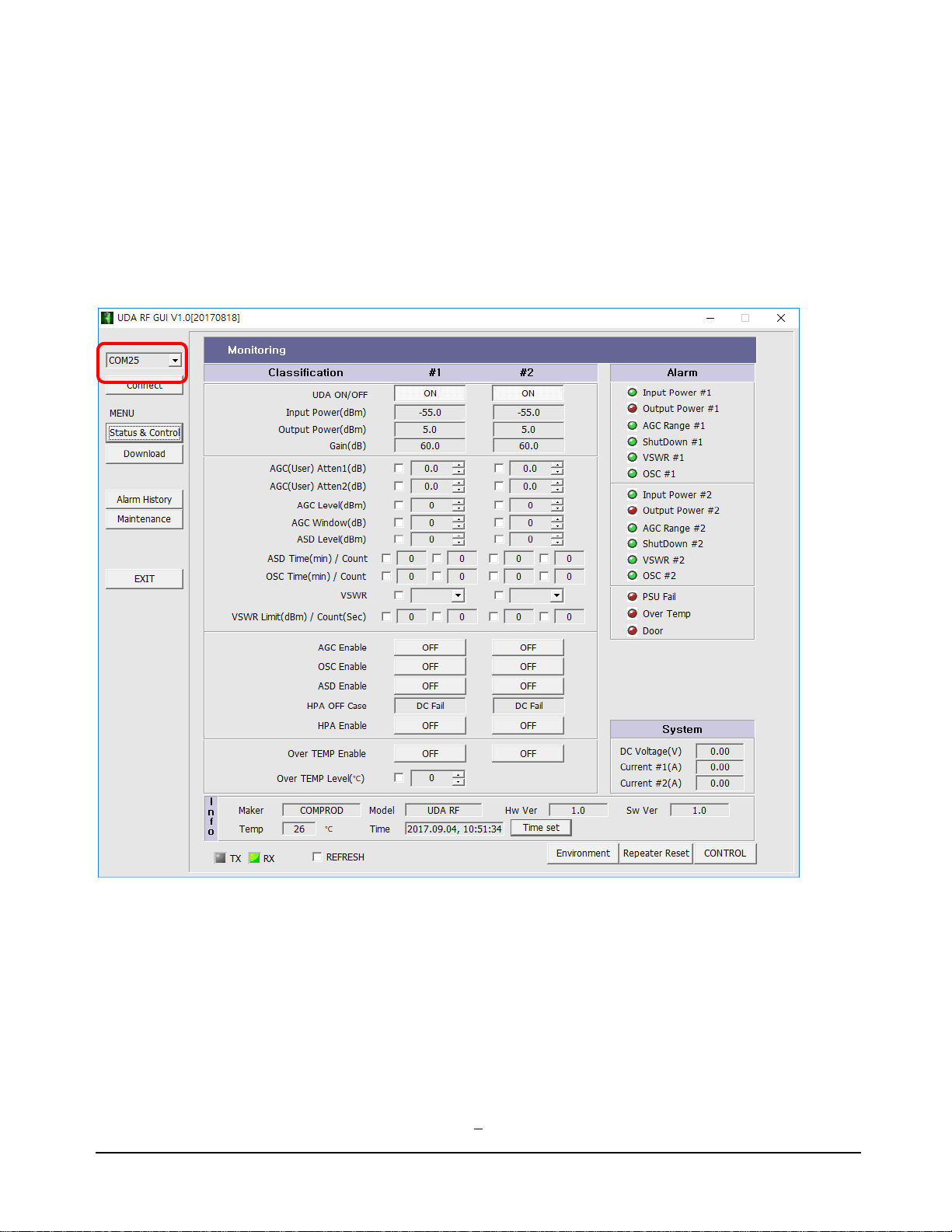Click the ShutDown #1 alarm LED

632,441
